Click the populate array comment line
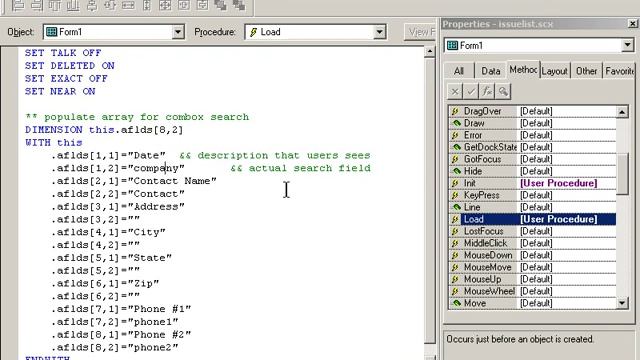The image size is (640, 360). pos(137,117)
